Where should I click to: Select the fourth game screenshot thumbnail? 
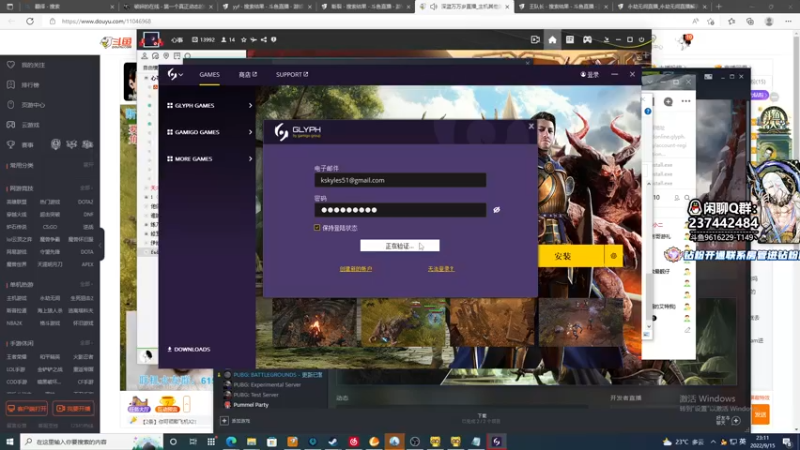pos(581,323)
